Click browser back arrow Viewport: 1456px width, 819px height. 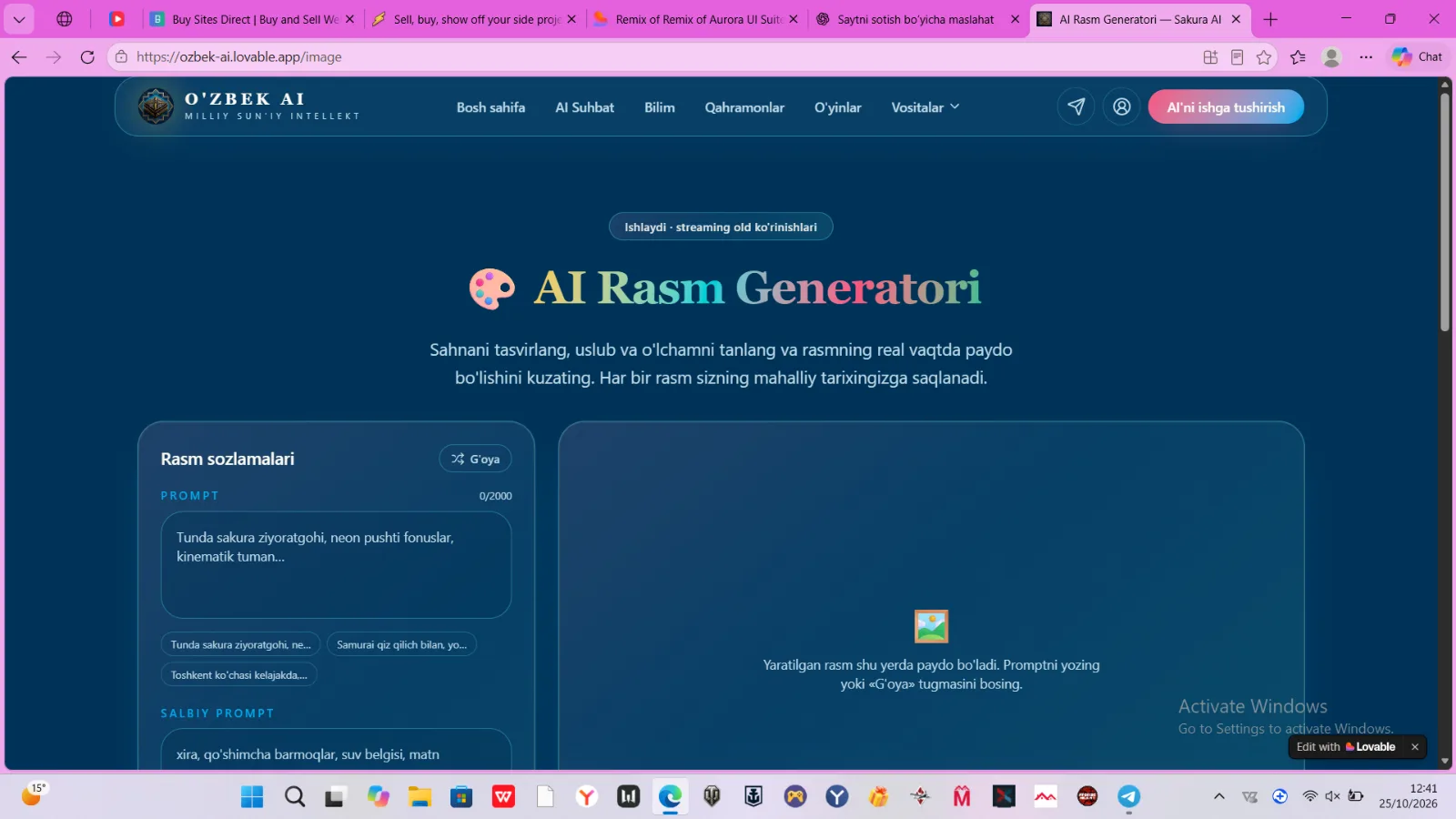(19, 56)
